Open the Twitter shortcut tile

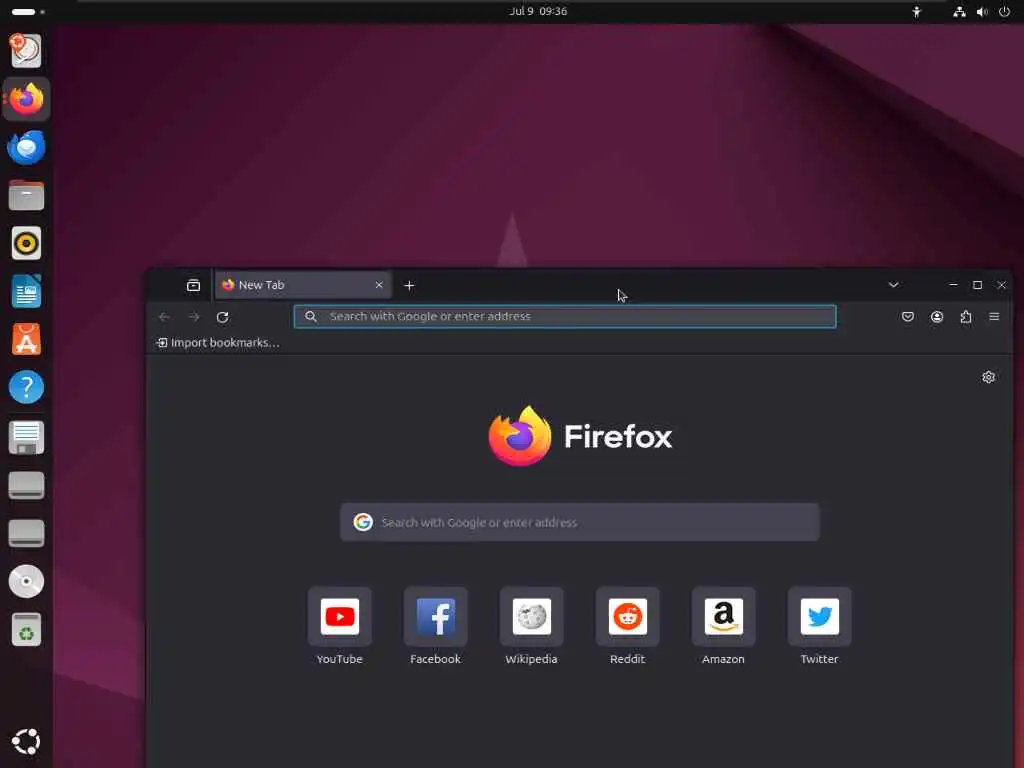[820, 616]
